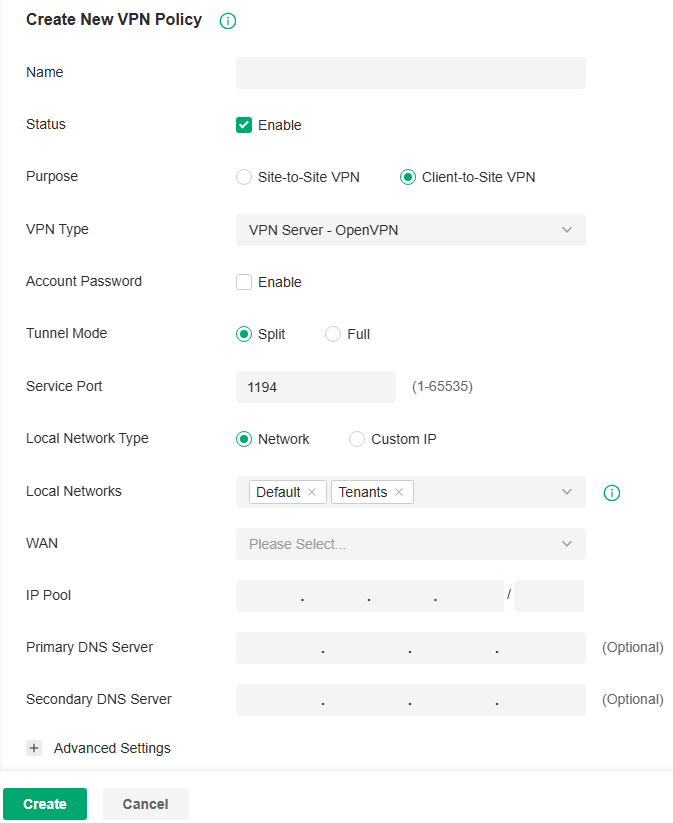Click the Create button

point(44,803)
